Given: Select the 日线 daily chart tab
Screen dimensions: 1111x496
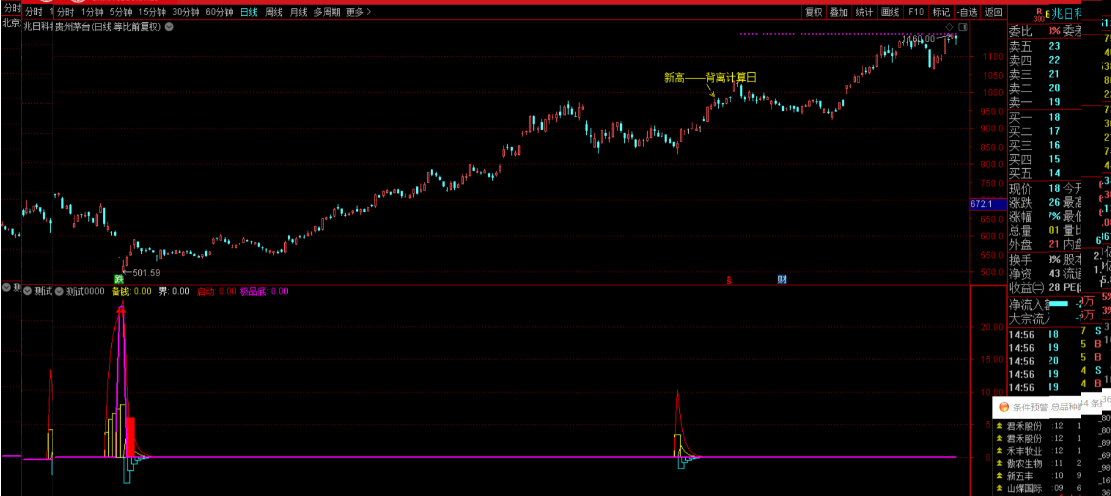Looking at the screenshot, I should coord(249,12).
